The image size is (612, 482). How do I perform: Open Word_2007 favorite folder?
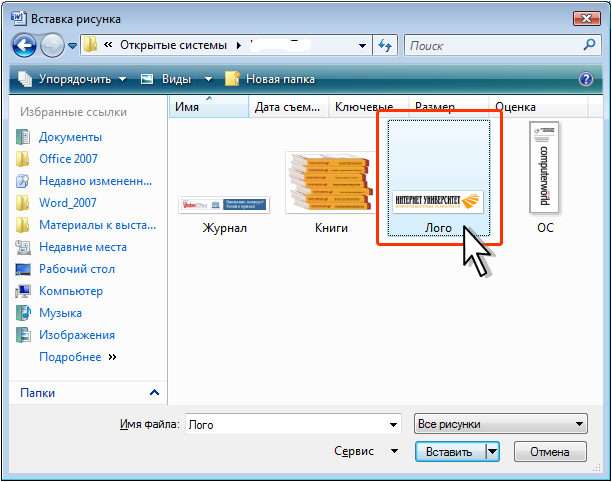point(68,203)
